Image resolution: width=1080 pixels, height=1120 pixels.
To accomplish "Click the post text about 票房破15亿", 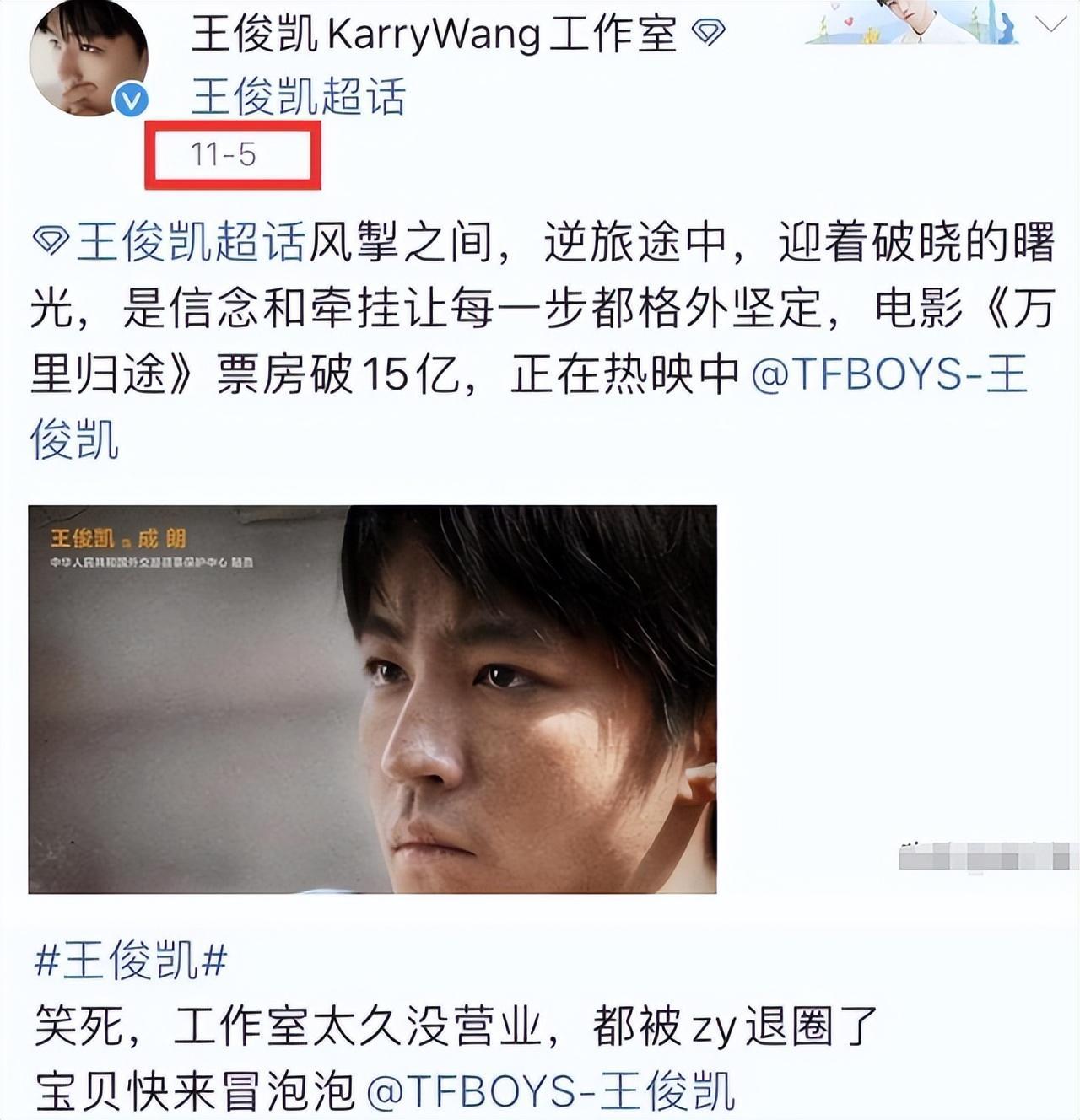I will pos(340,374).
